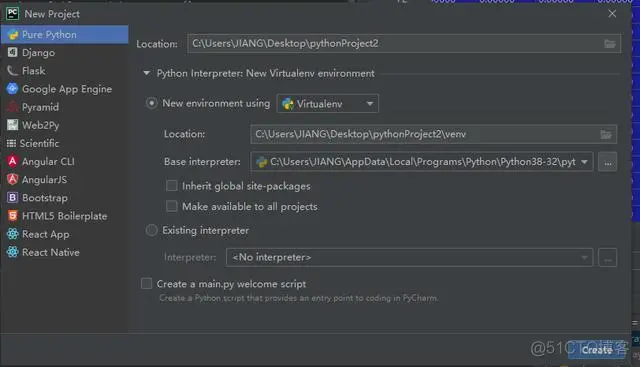Click the HTML5 Boilerplate icon

pyautogui.click(x=13, y=216)
